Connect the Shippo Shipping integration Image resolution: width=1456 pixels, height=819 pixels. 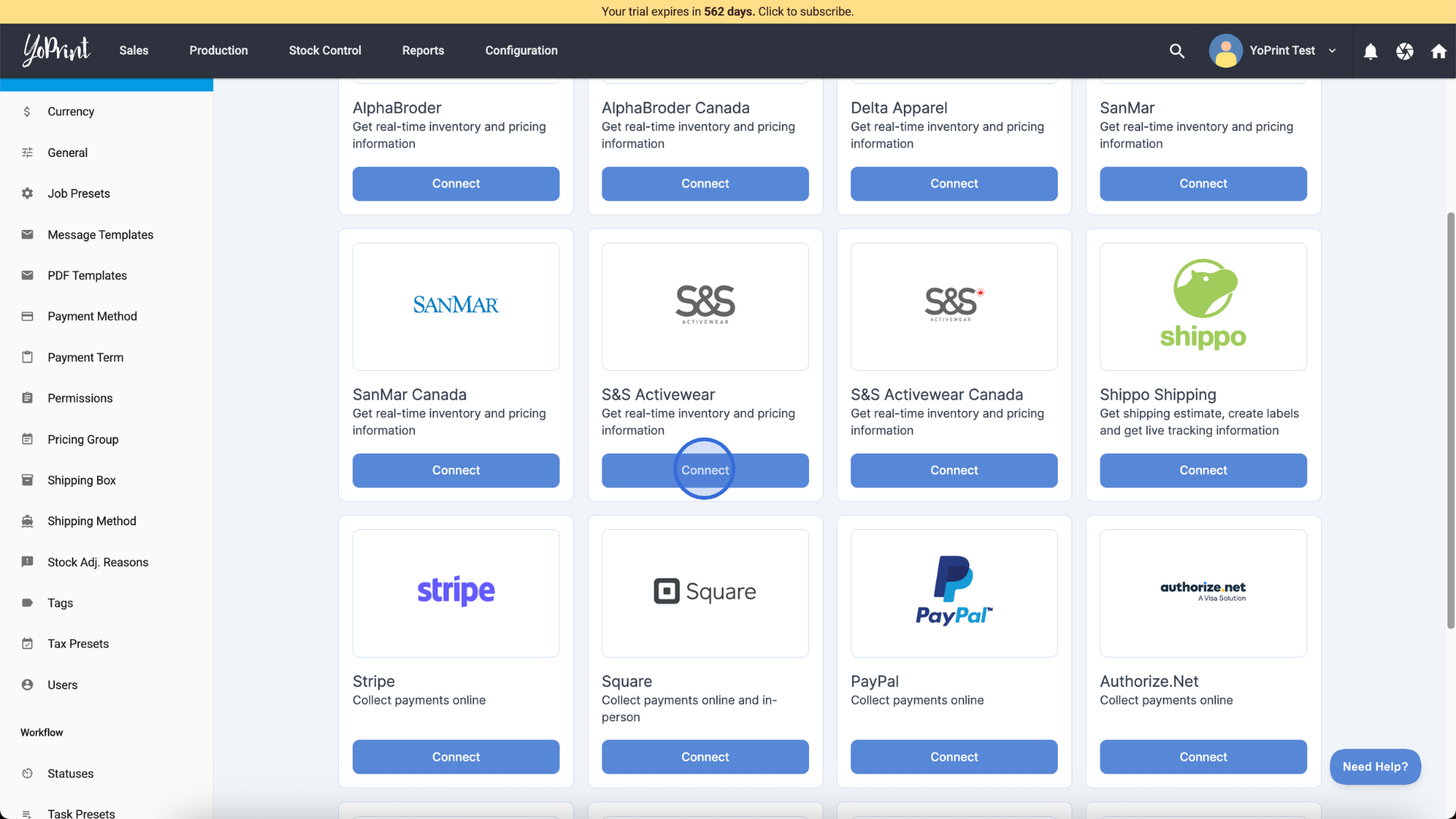(x=1203, y=470)
